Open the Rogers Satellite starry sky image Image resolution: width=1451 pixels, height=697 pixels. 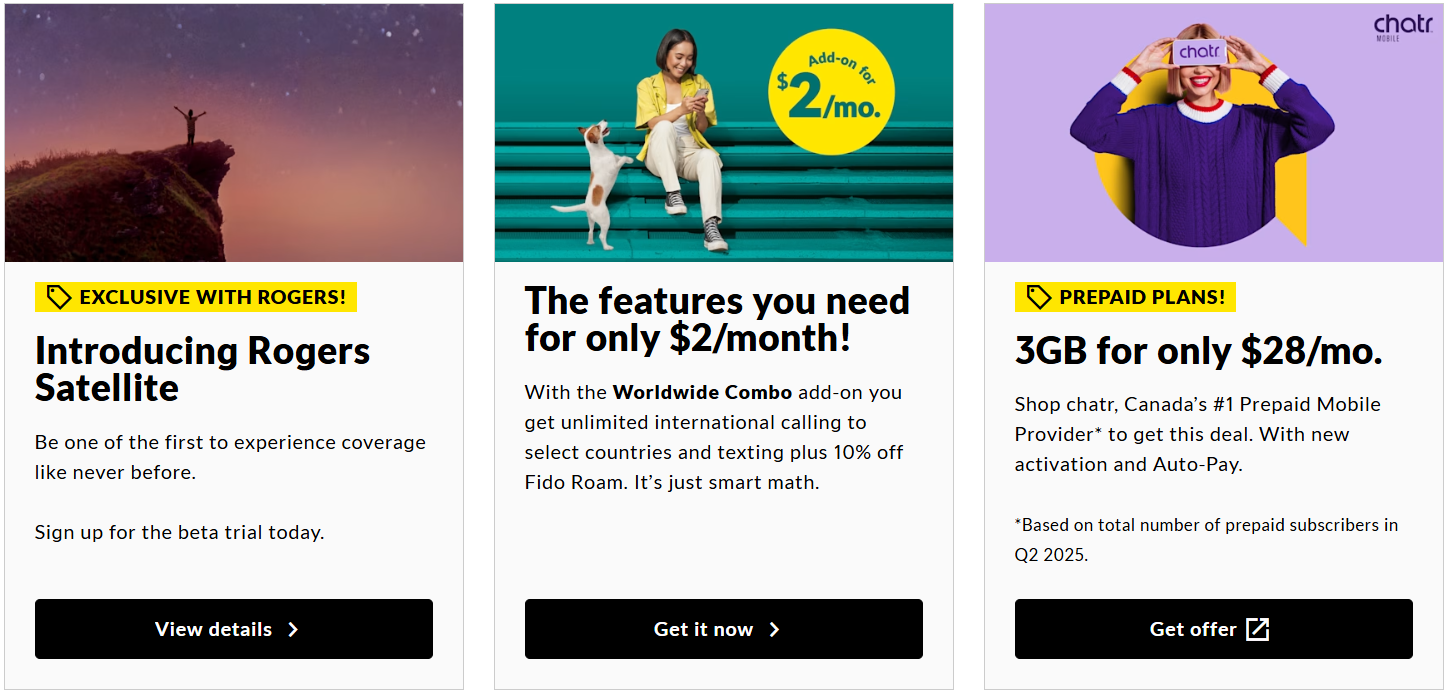click(x=234, y=133)
